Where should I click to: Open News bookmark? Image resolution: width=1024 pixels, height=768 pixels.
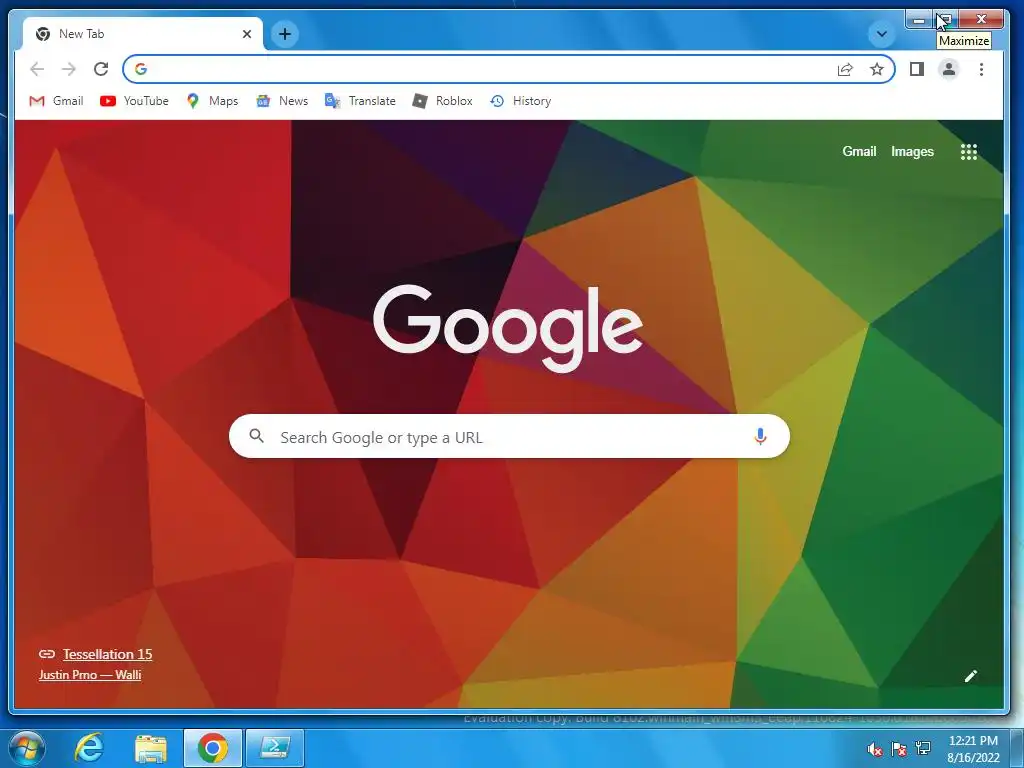282,101
